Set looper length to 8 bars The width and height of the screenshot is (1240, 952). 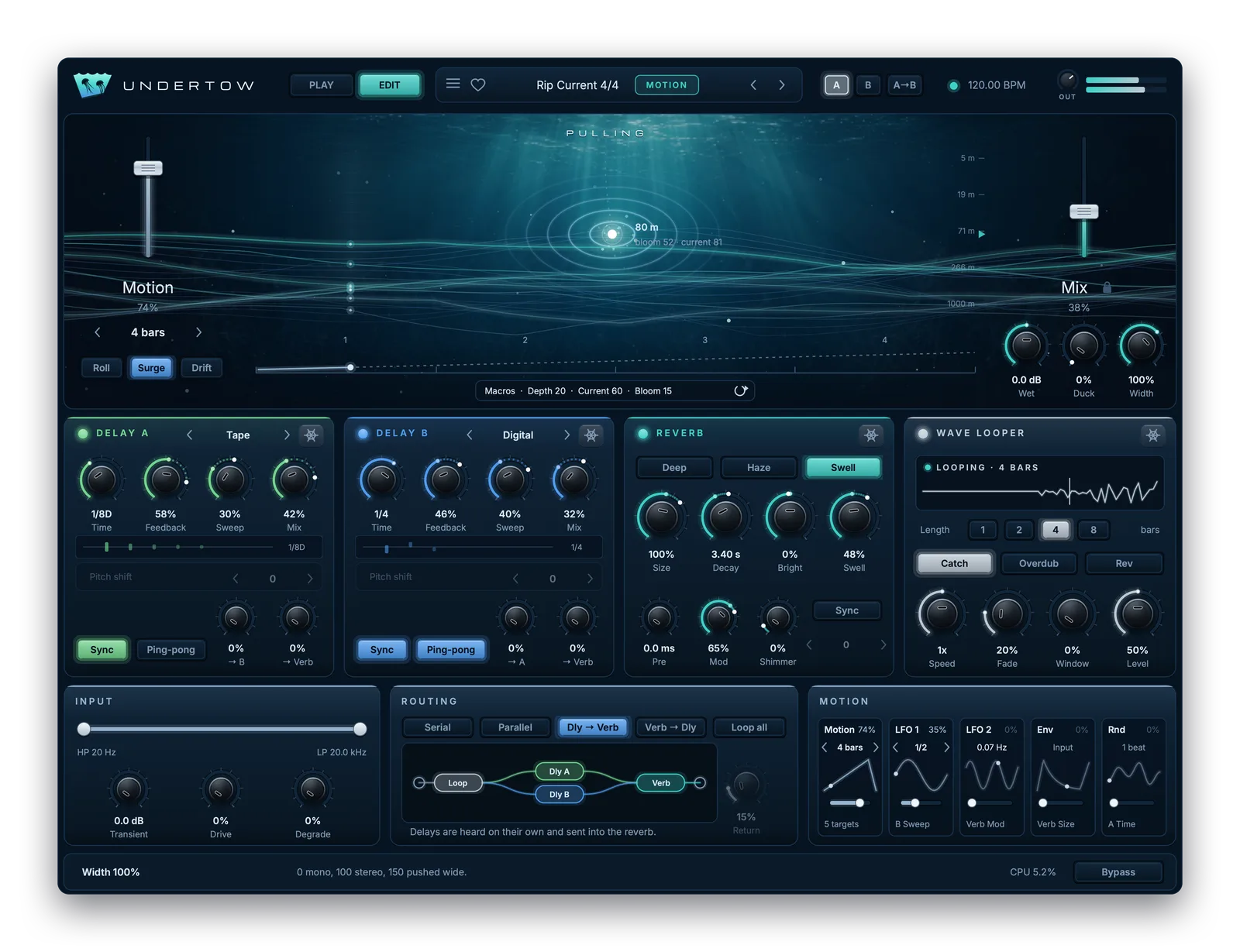coord(1094,529)
